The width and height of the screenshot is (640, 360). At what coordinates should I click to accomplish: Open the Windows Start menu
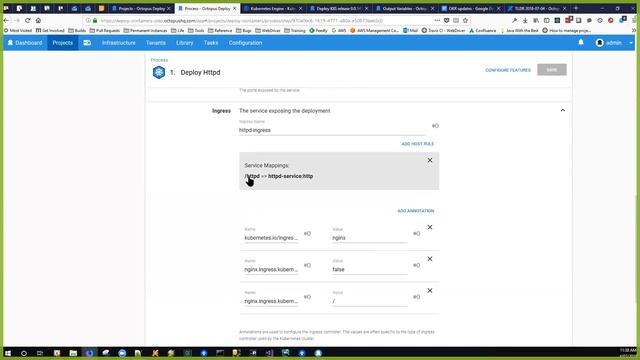(8, 353)
